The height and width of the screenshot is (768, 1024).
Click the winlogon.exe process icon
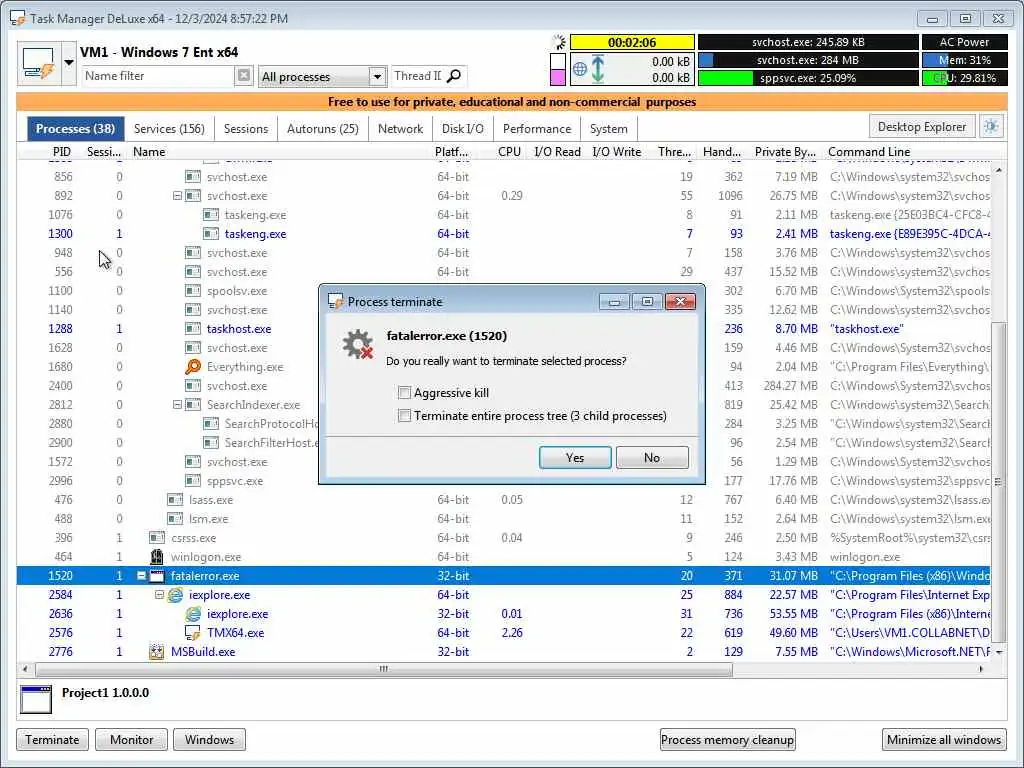click(157, 557)
